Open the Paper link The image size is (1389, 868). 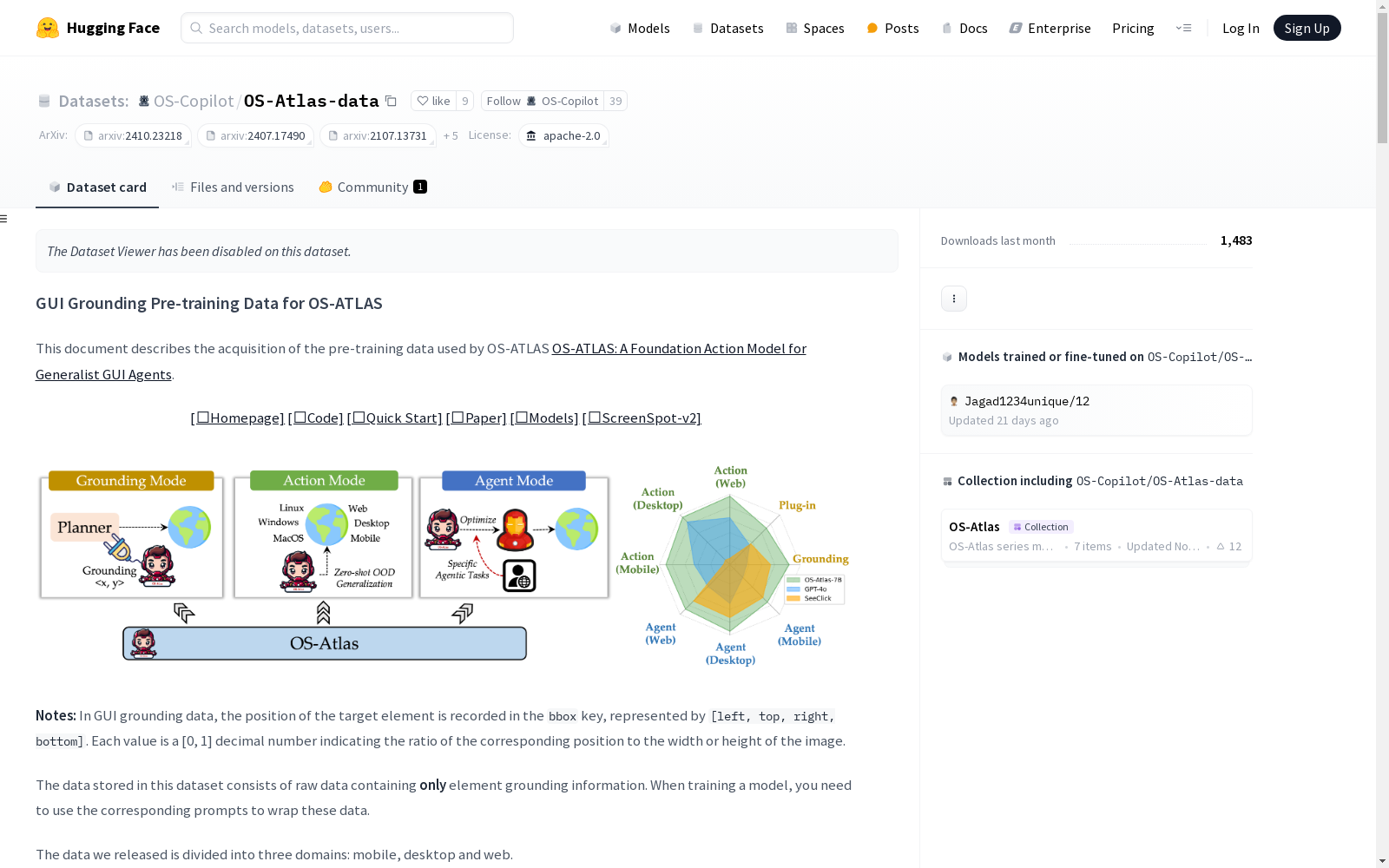coord(476,418)
